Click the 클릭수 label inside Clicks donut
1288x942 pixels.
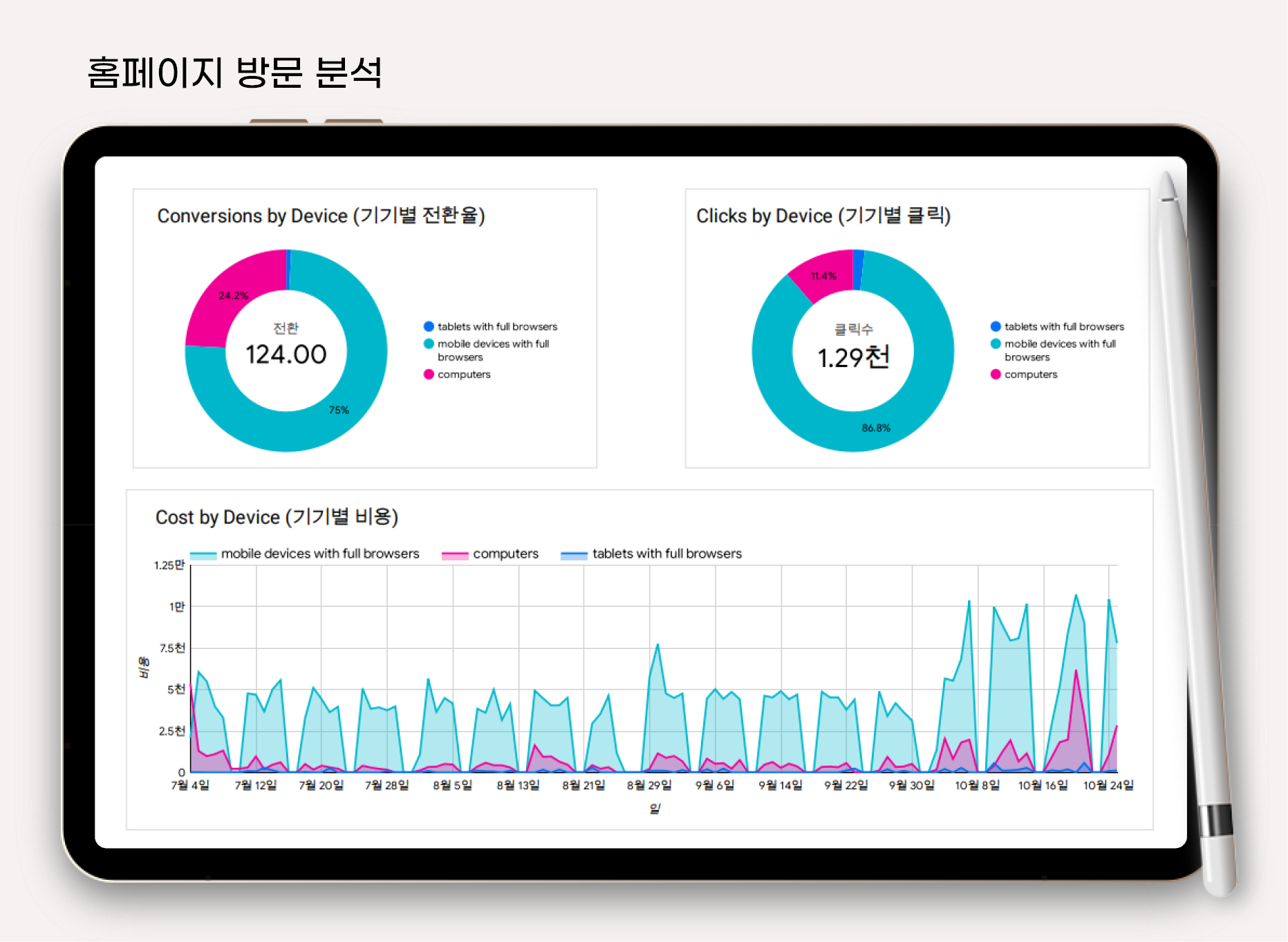854,330
